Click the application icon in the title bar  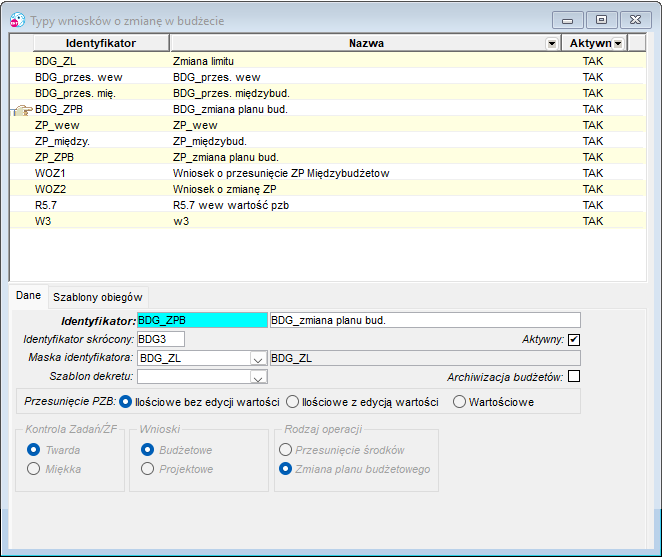point(17,20)
